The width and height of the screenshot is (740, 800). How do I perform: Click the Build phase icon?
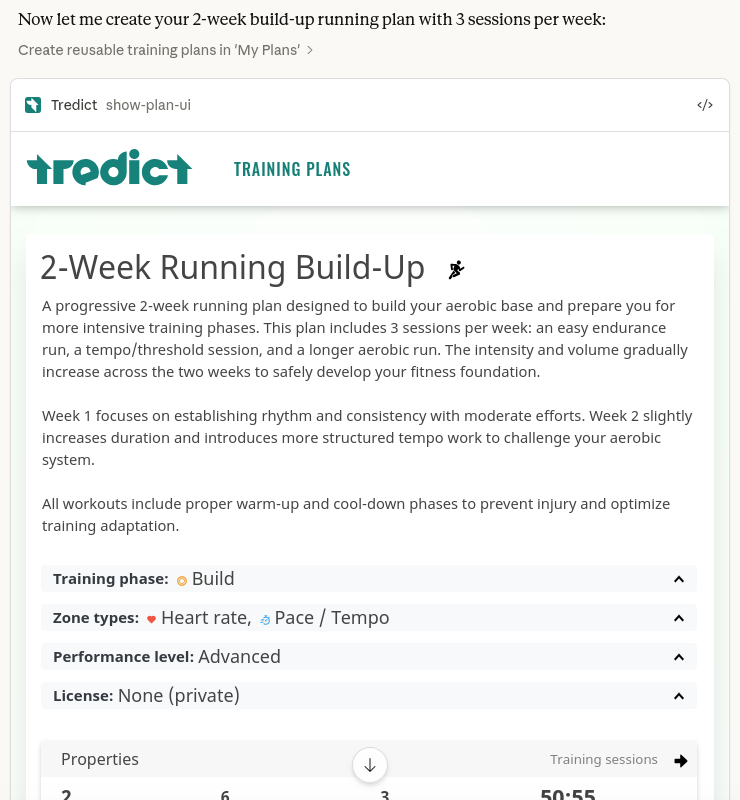point(182,580)
